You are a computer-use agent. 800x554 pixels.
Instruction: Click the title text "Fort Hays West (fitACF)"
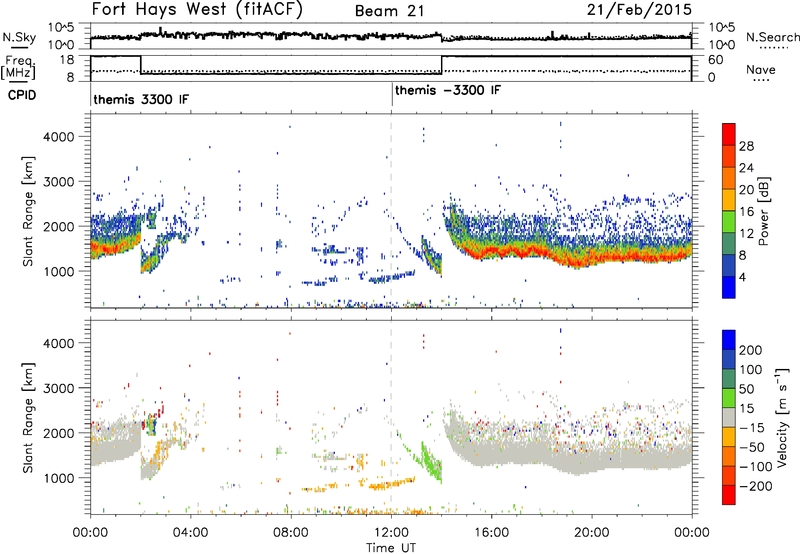coord(197,10)
